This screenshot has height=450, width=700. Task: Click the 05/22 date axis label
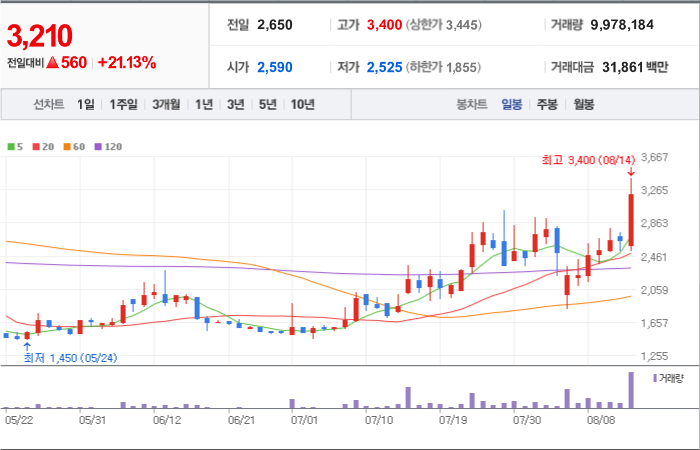click(18, 421)
